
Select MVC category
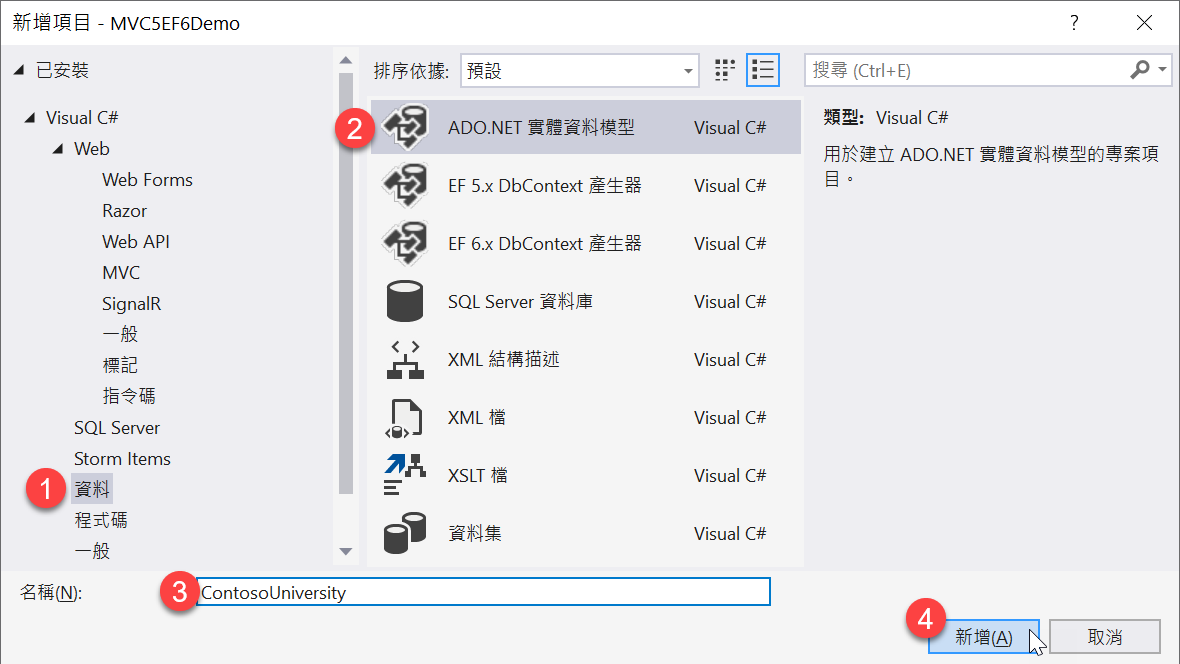(x=121, y=273)
